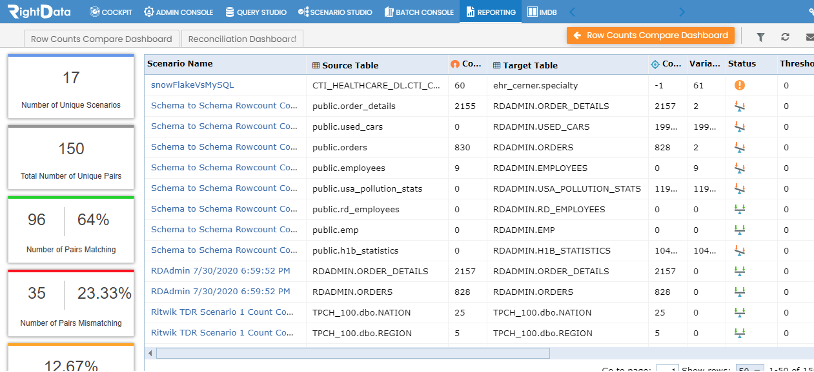Viewport: 814px width, 372px height.
Task: Click match status icon in public.rd_employees row
Action: [740, 209]
